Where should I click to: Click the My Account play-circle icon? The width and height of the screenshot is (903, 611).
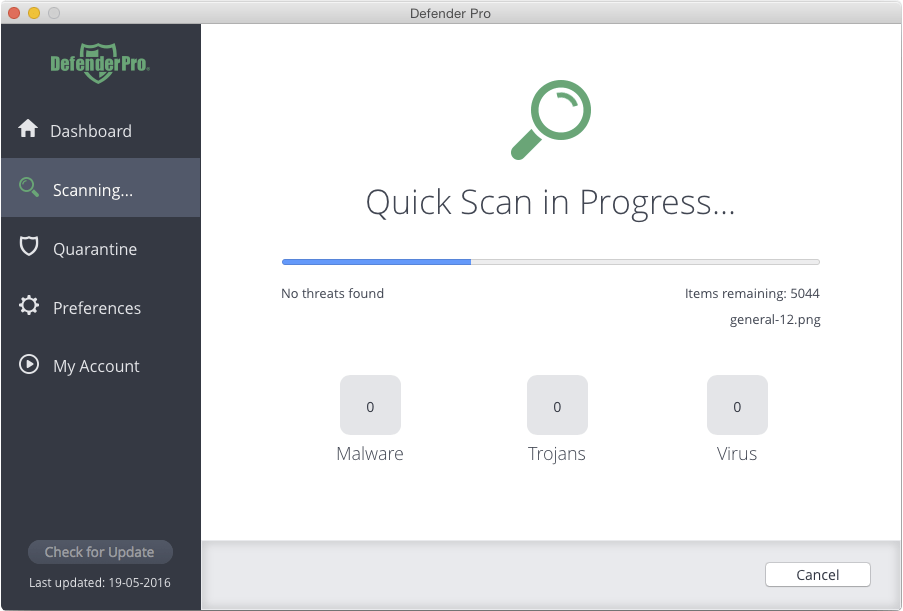tap(29, 364)
